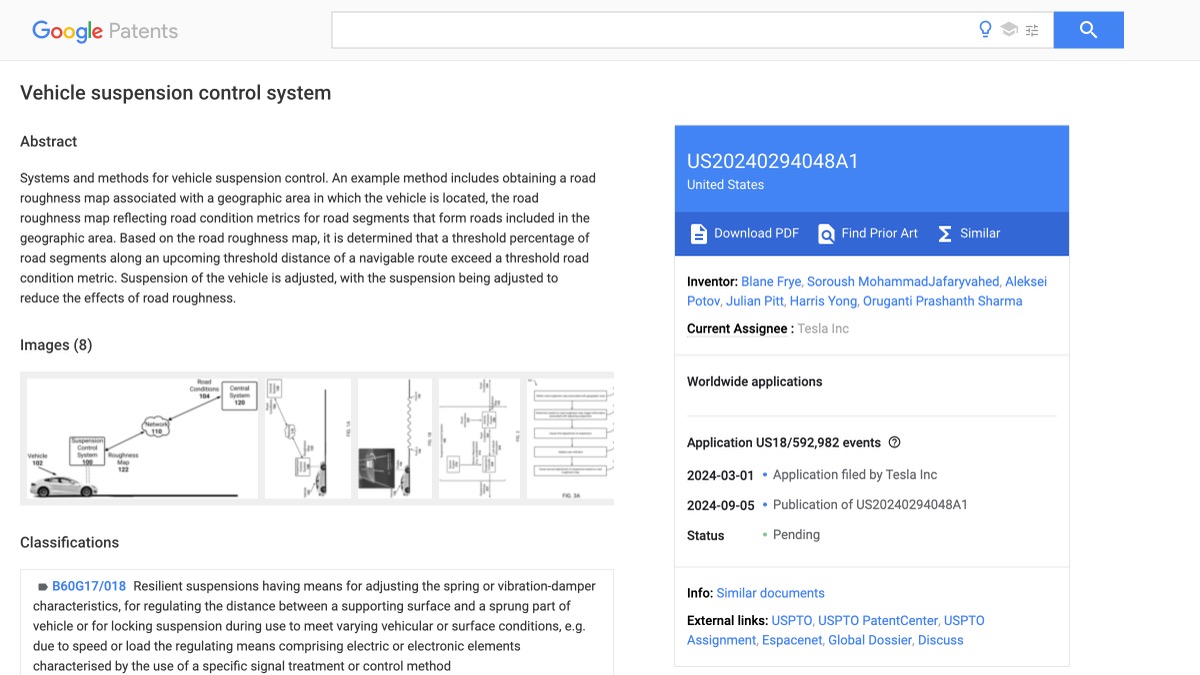Open inventor Julian Pitt link

(x=754, y=300)
